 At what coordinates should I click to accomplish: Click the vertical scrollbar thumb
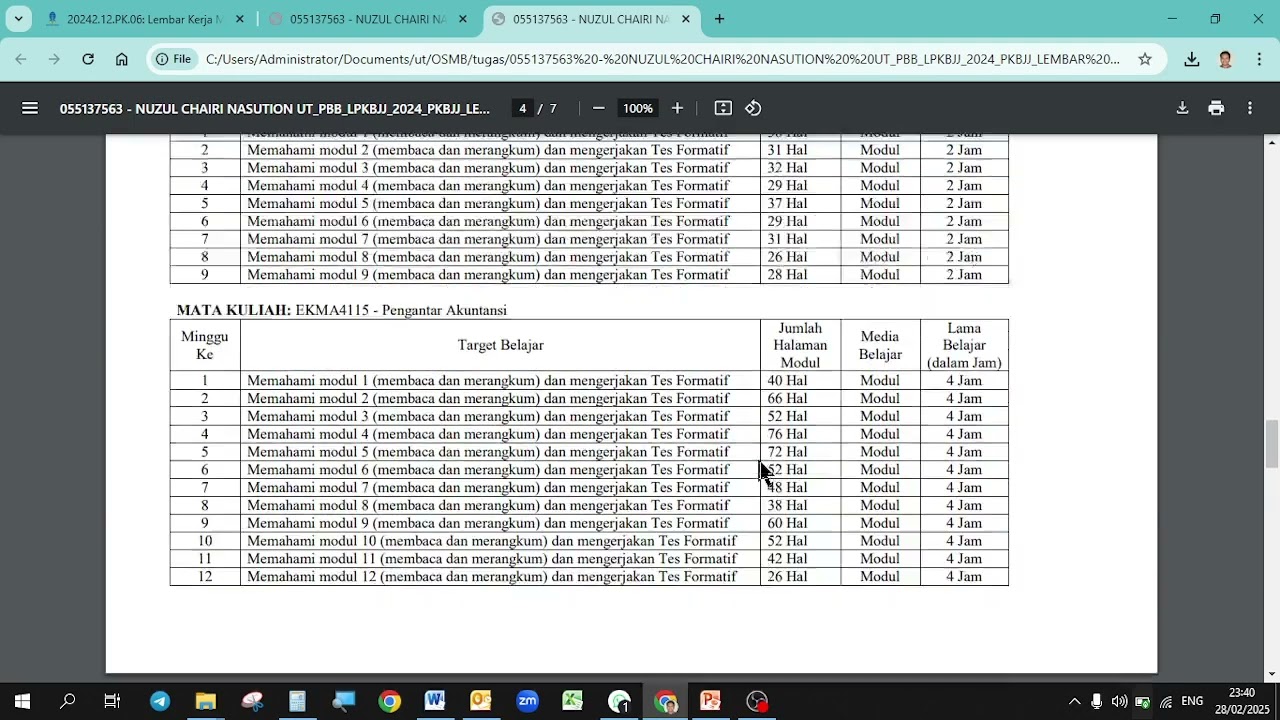pyautogui.click(x=1272, y=444)
